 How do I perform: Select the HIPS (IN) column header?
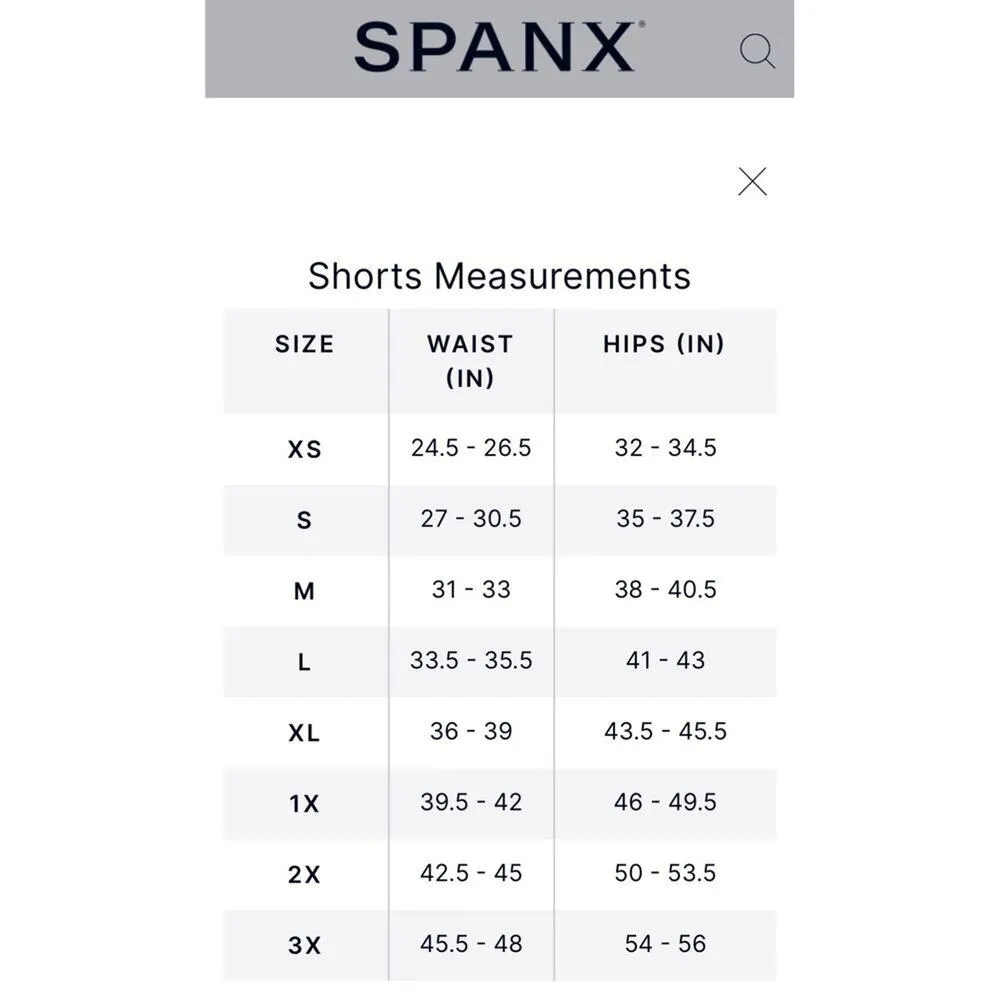pyautogui.click(x=664, y=345)
